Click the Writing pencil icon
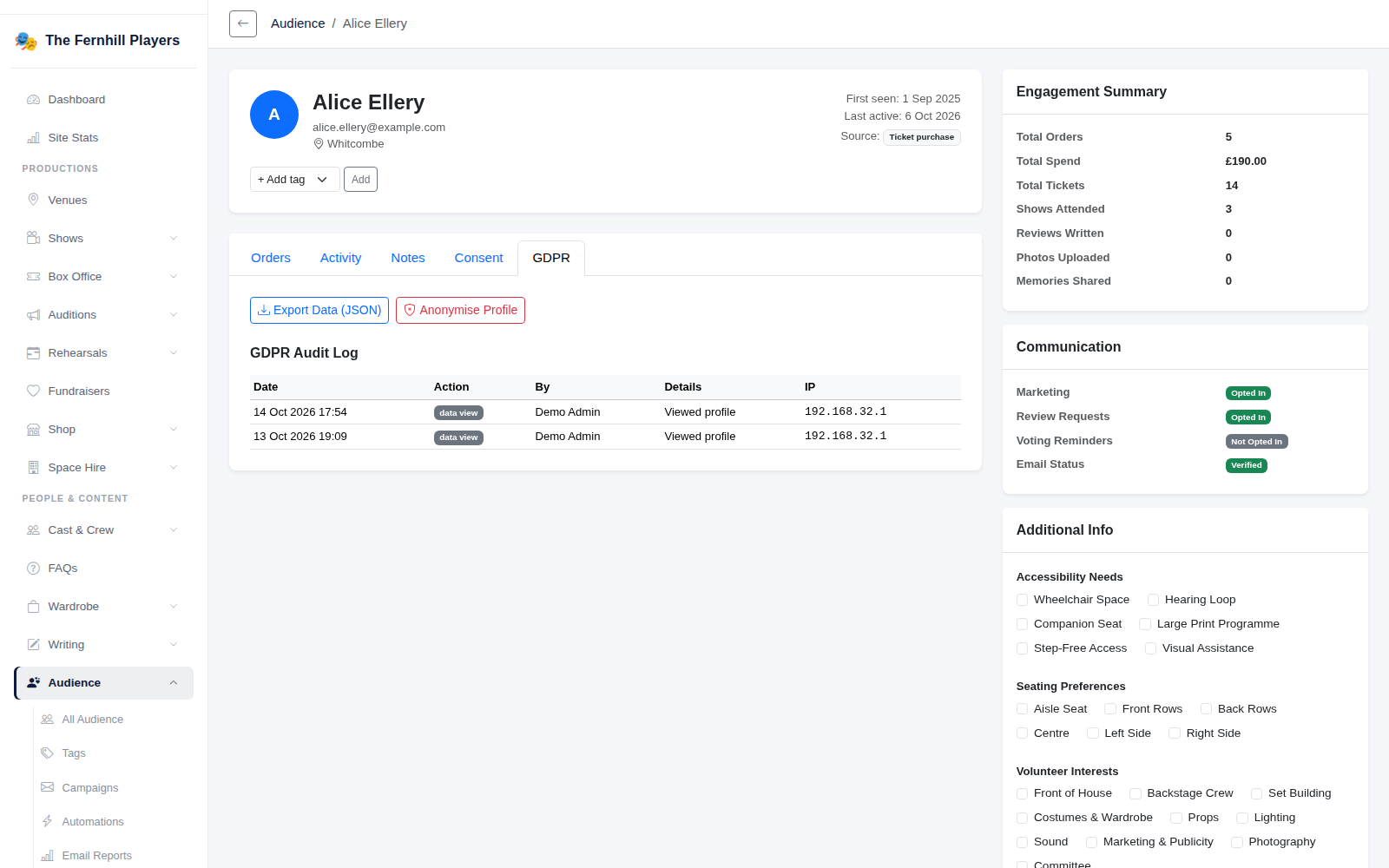The width and height of the screenshot is (1389, 868). 33,644
